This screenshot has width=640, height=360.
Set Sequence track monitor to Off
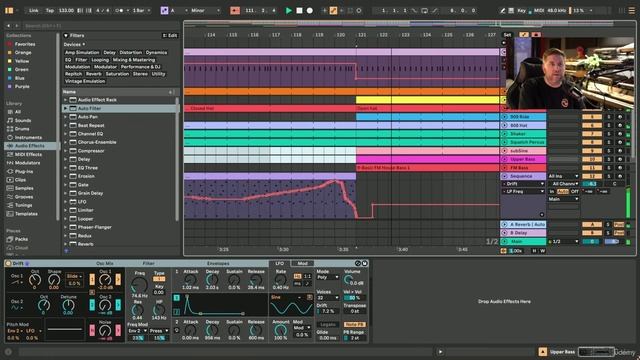click(x=575, y=191)
